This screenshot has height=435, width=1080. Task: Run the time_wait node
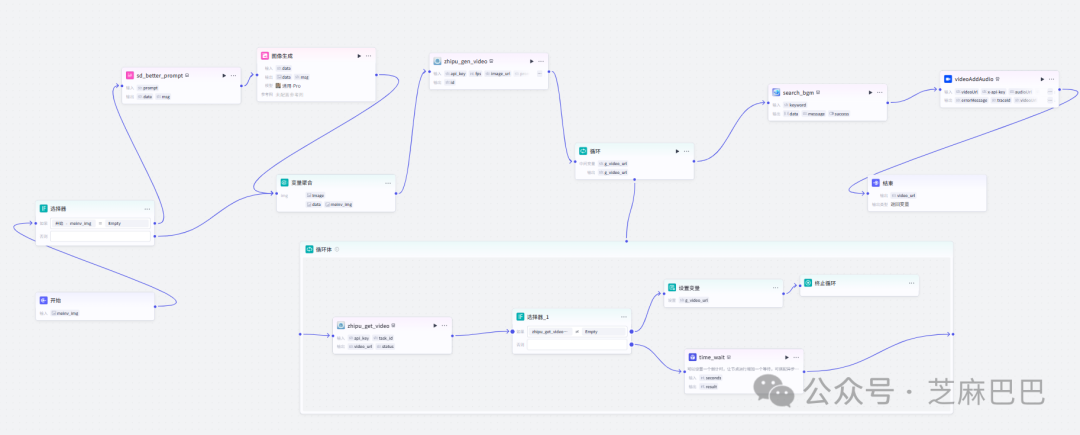coord(787,357)
